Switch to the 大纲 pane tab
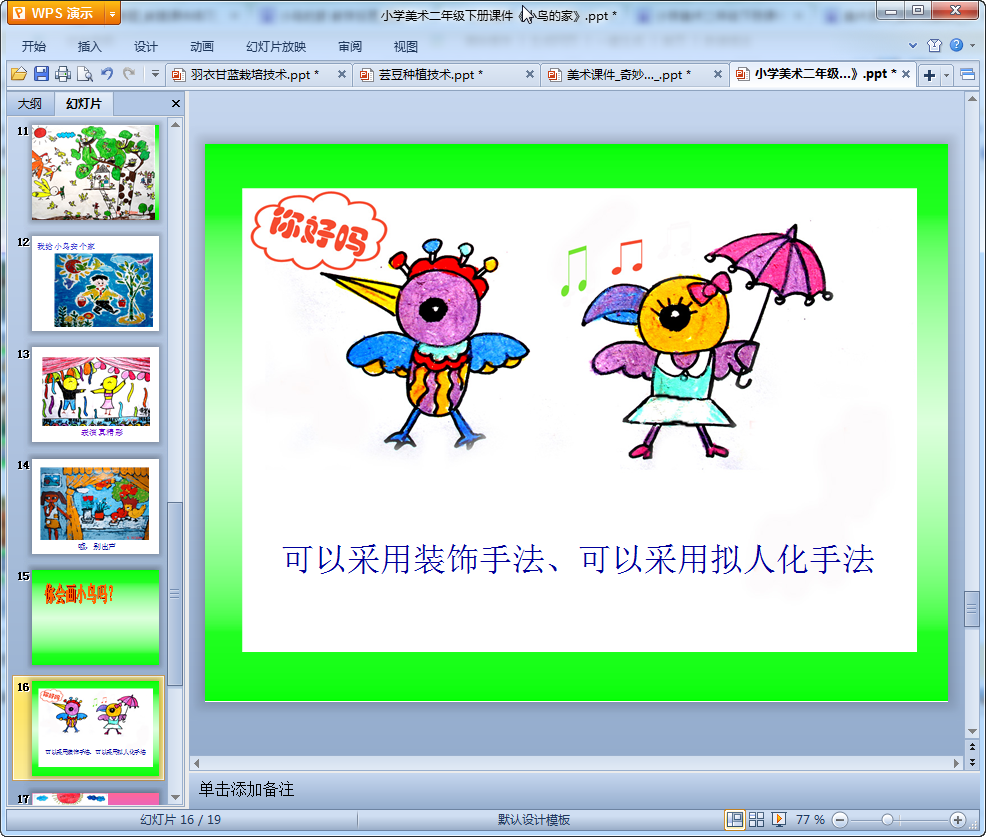Screen dimensions: 986x837 pos(30,104)
